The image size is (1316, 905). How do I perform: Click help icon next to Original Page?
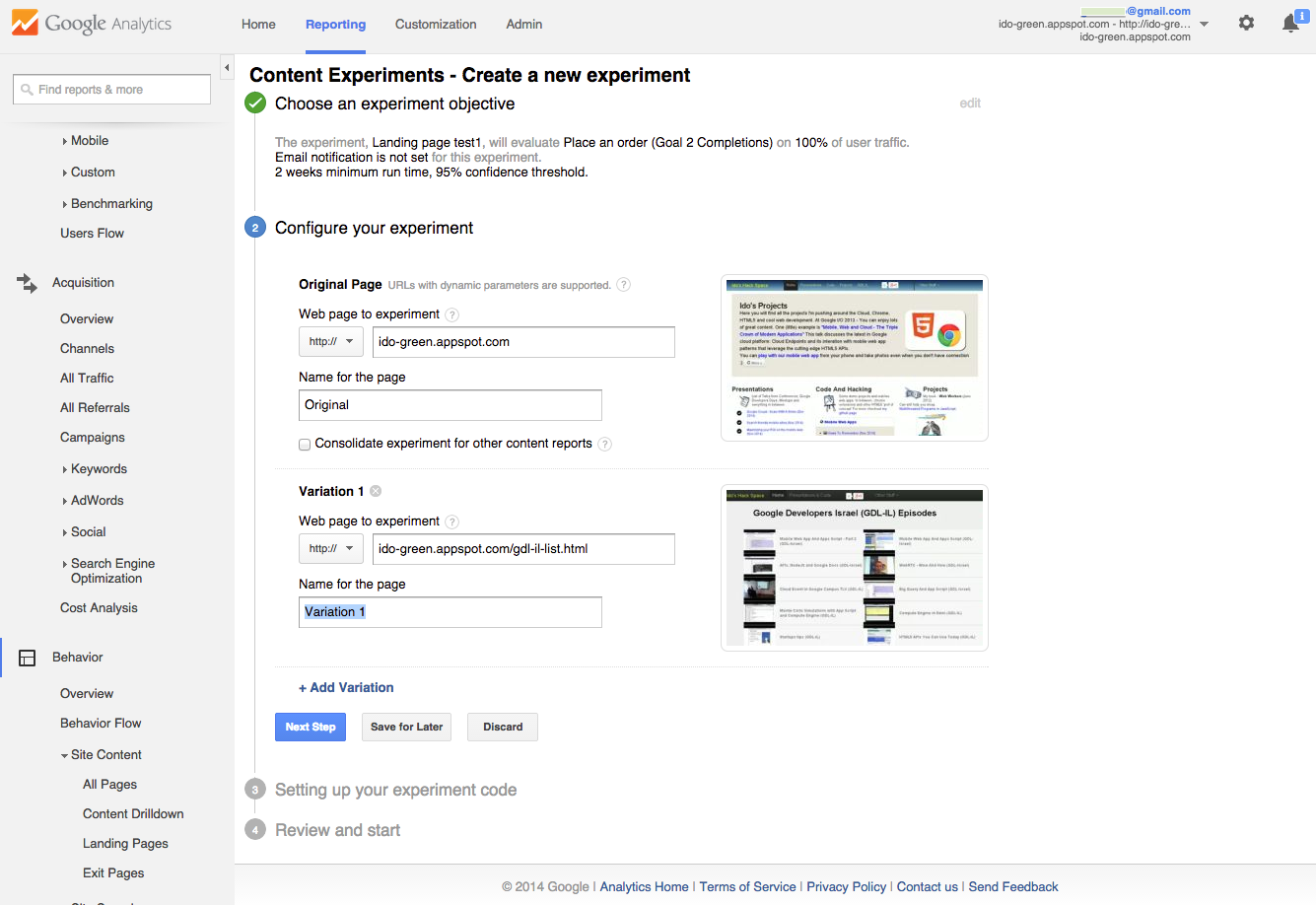tap(623, 285)
